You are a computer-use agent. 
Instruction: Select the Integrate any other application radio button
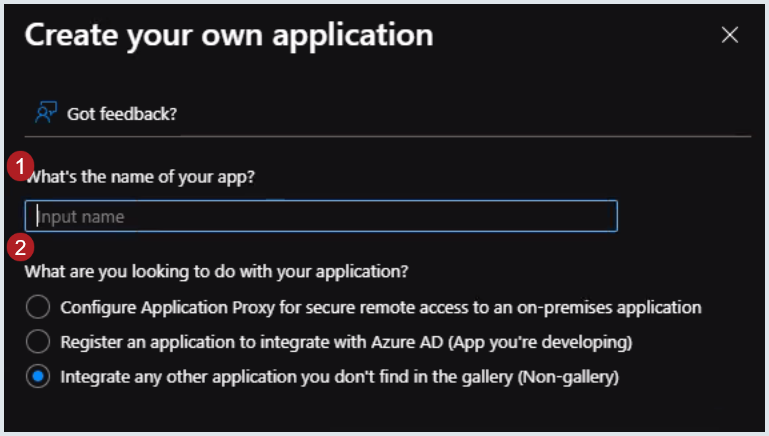tap(38, 376)
